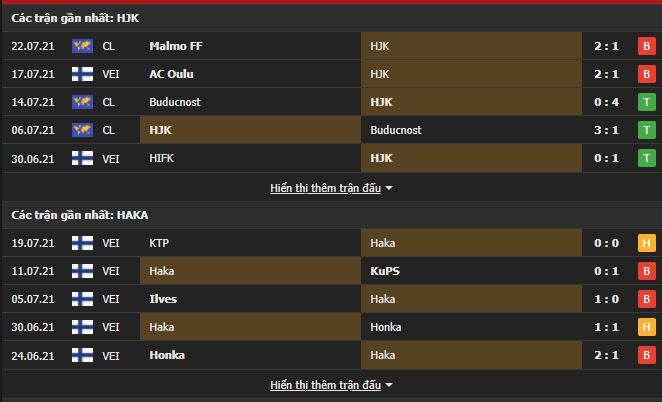662x402 pixels.
Task: Click draw badge for KTP vs Haka match
Action: pos(646,243)
